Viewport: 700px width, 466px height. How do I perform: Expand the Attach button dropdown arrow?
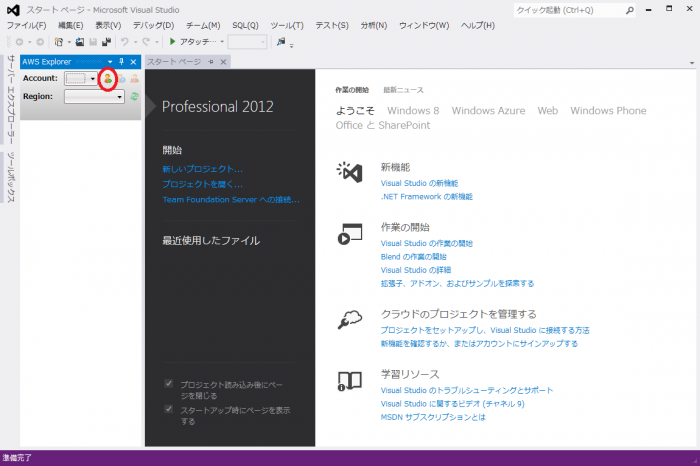coord(222,42)
